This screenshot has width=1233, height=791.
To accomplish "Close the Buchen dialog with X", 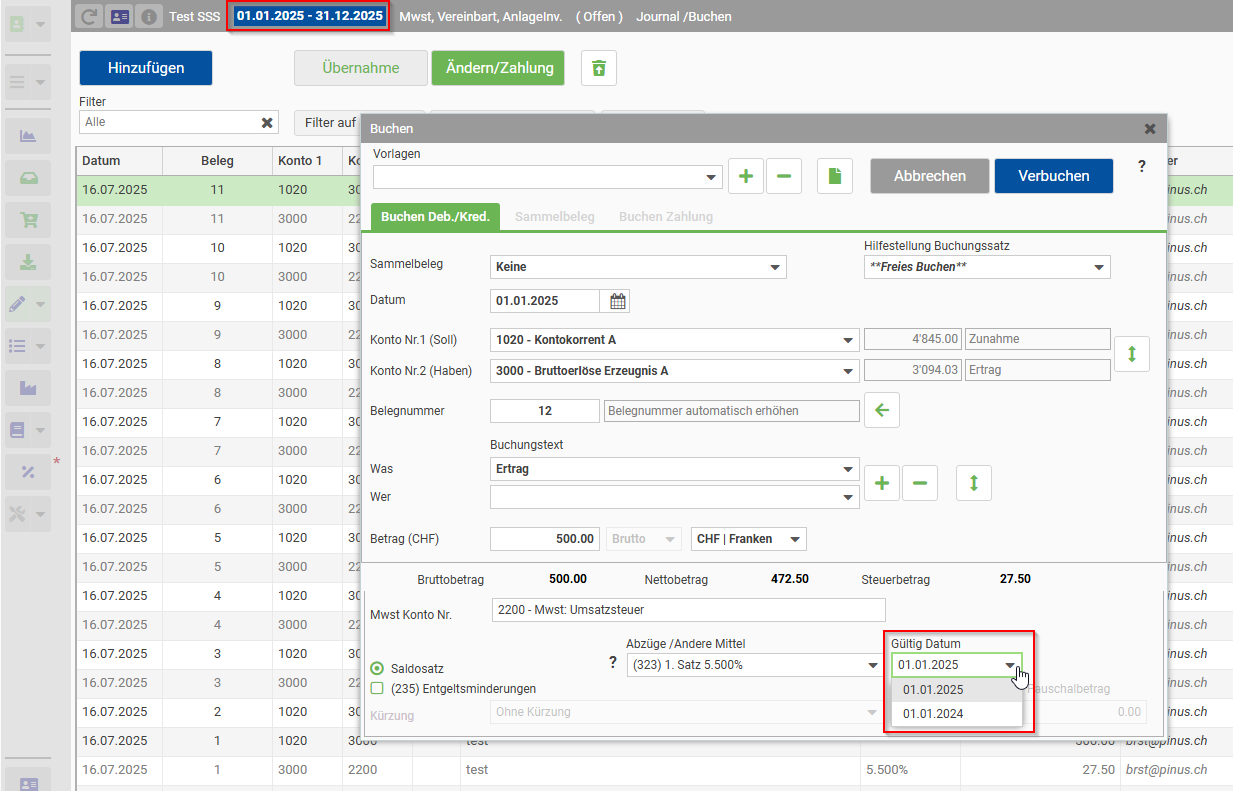I will click(1149, 129).
